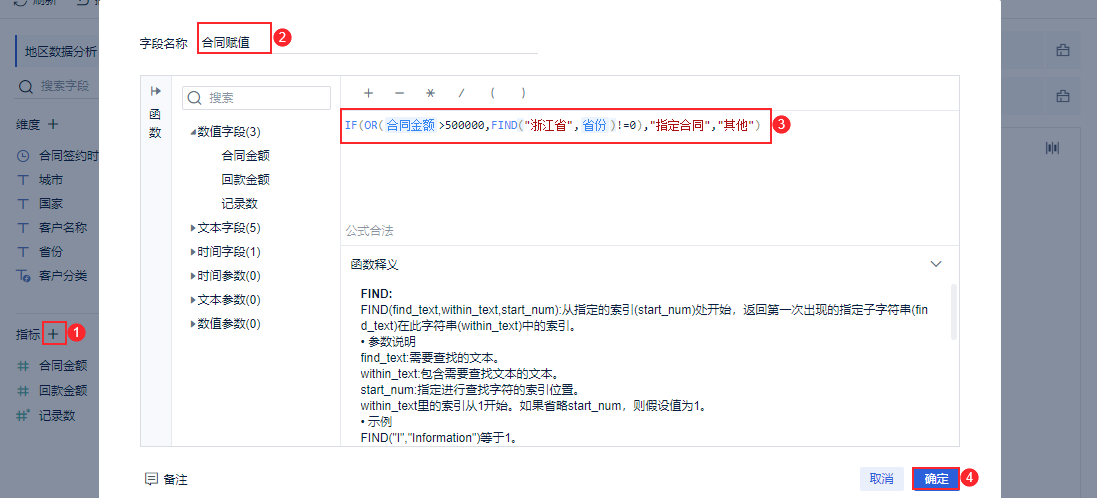
Task: Select 合同金额 field in the tree
Action: click(246, 155)
